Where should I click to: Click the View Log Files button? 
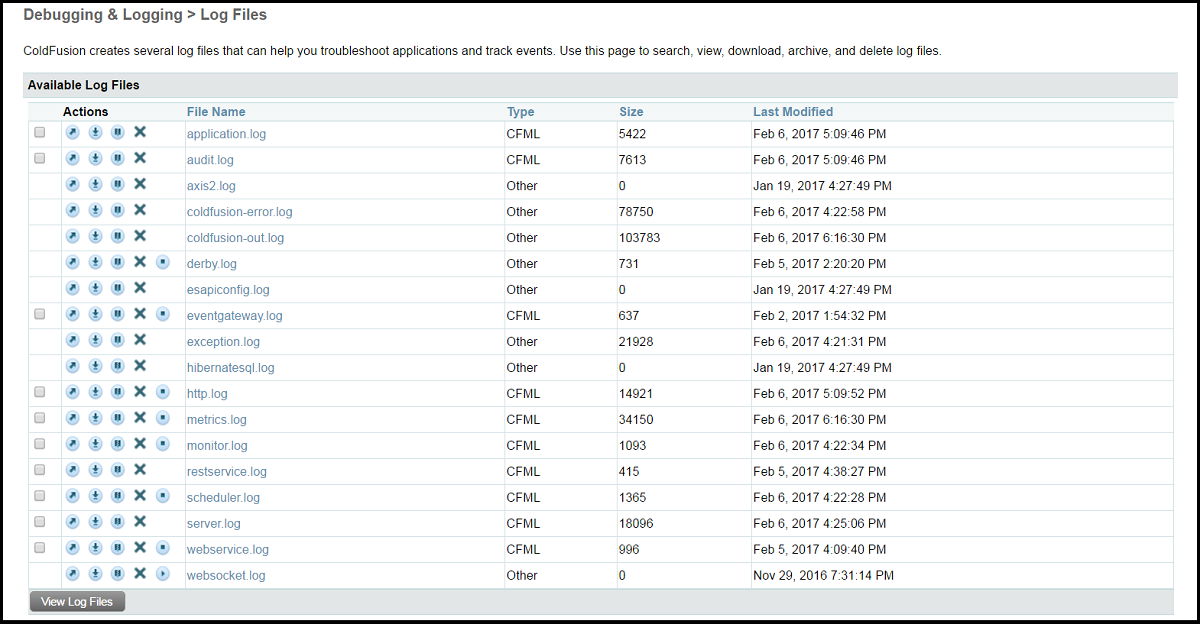point(77,602)
